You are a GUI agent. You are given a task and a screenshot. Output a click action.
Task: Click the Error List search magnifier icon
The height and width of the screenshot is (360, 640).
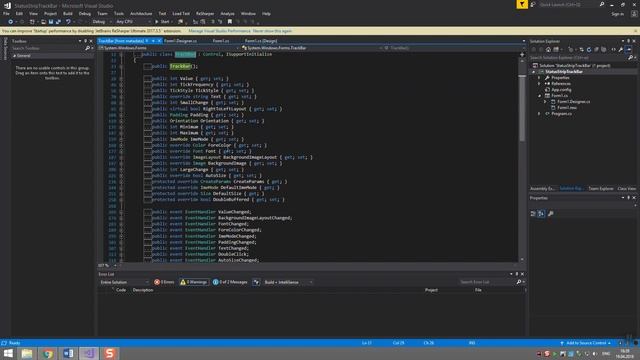tap(519, 282)
